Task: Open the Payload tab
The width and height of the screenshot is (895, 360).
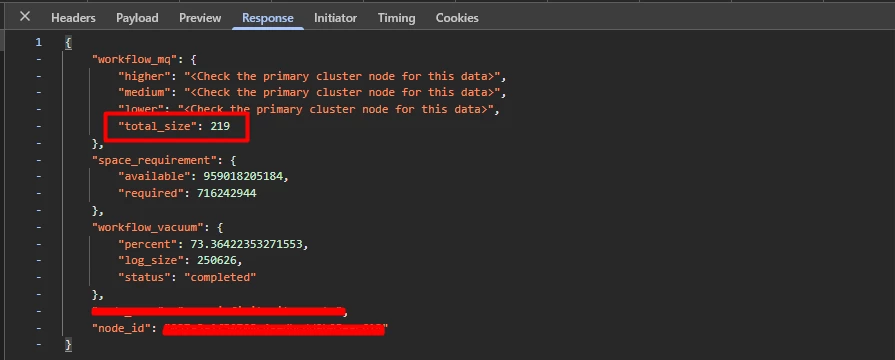Action: [x=137, y=18]
